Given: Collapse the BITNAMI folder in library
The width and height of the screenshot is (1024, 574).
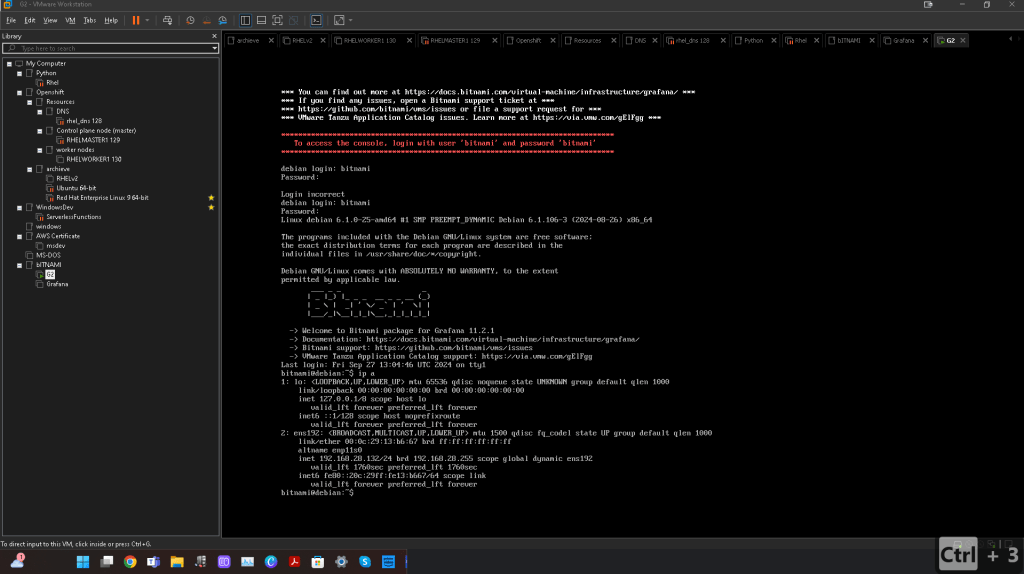Looking at the screenshot, I should point(20,265).
